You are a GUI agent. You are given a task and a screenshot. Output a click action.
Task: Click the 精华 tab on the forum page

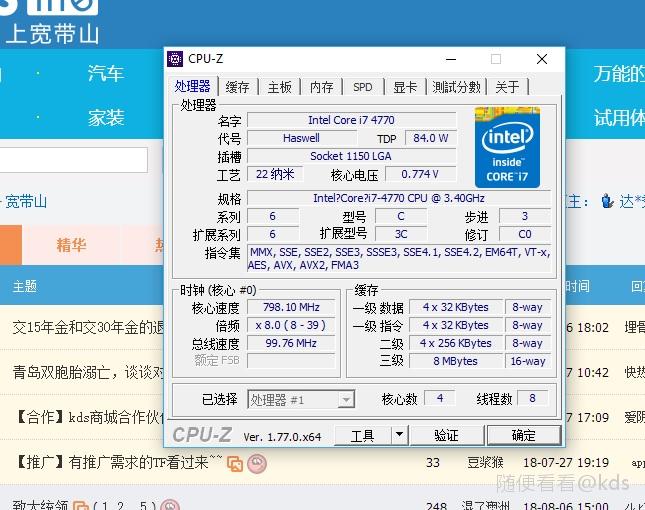71,246
